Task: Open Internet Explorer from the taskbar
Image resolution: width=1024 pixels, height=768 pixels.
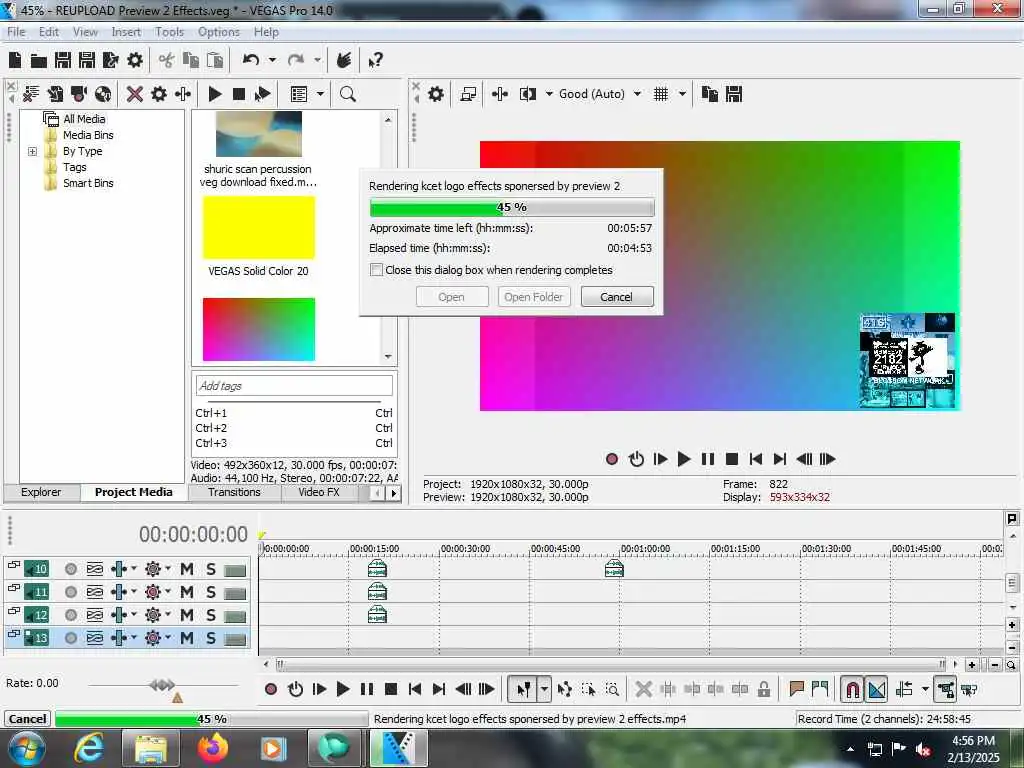Action: 89,748
